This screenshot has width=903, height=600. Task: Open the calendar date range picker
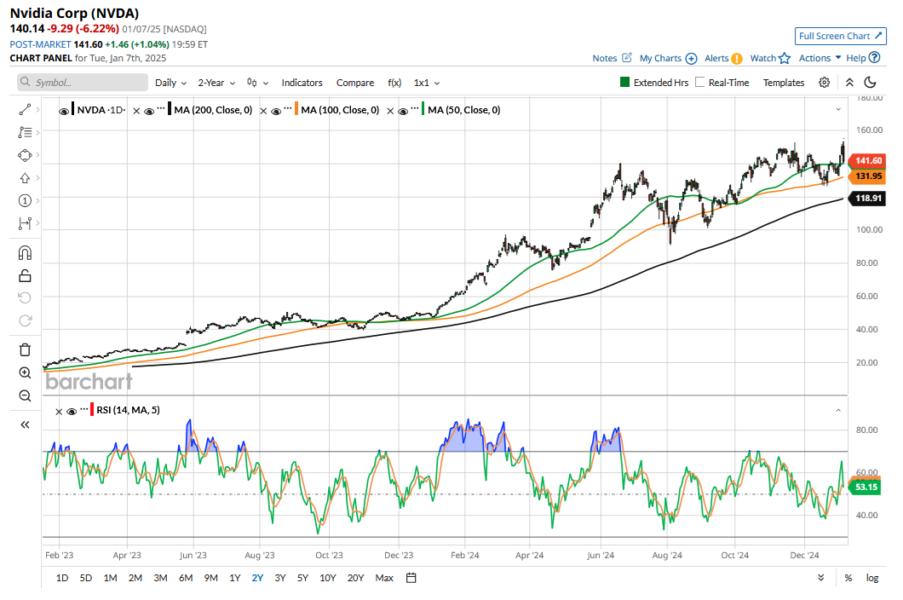click(x=411, y=578)
